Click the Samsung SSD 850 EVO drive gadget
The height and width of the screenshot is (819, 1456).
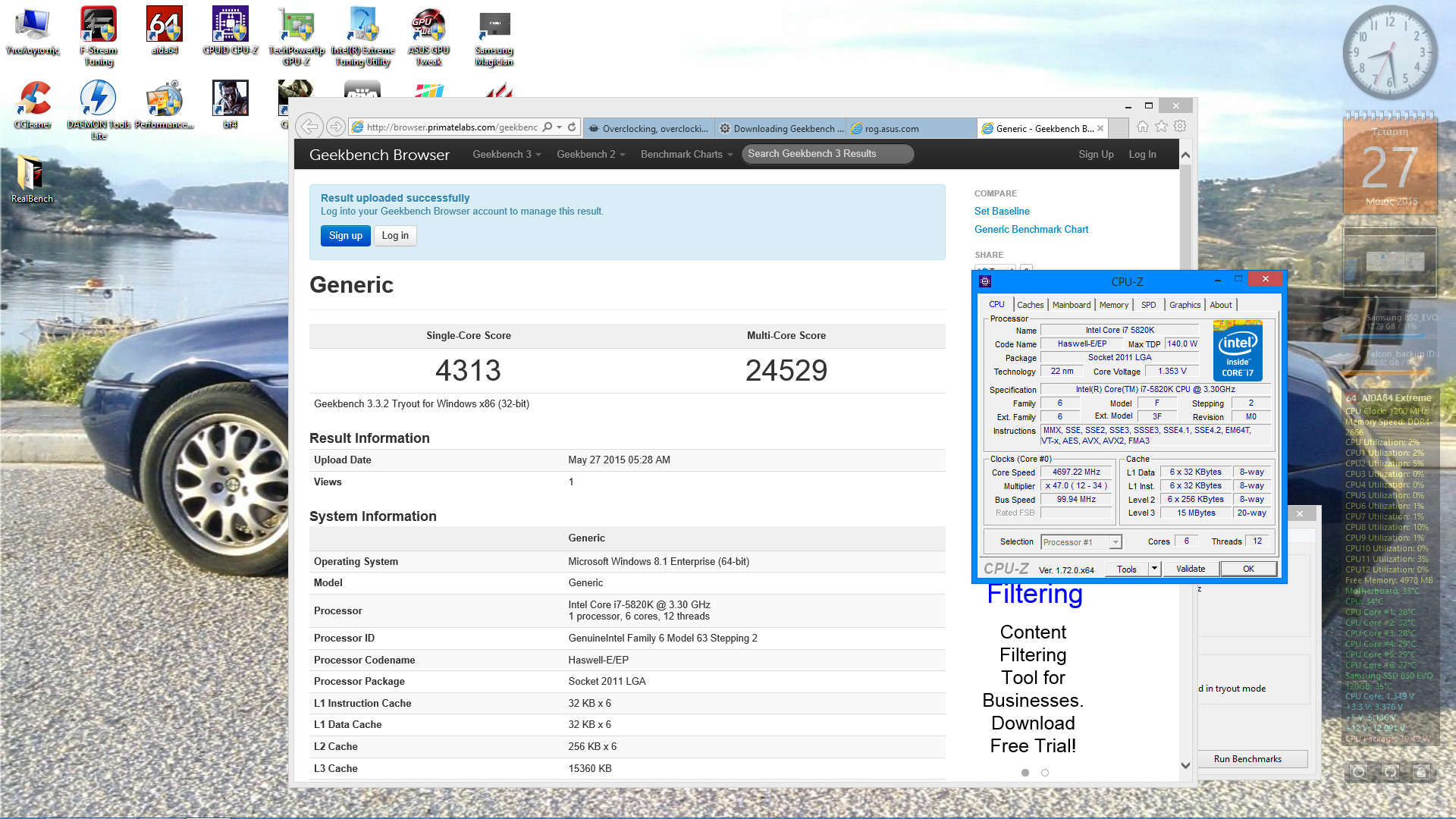coord(1390,323)
